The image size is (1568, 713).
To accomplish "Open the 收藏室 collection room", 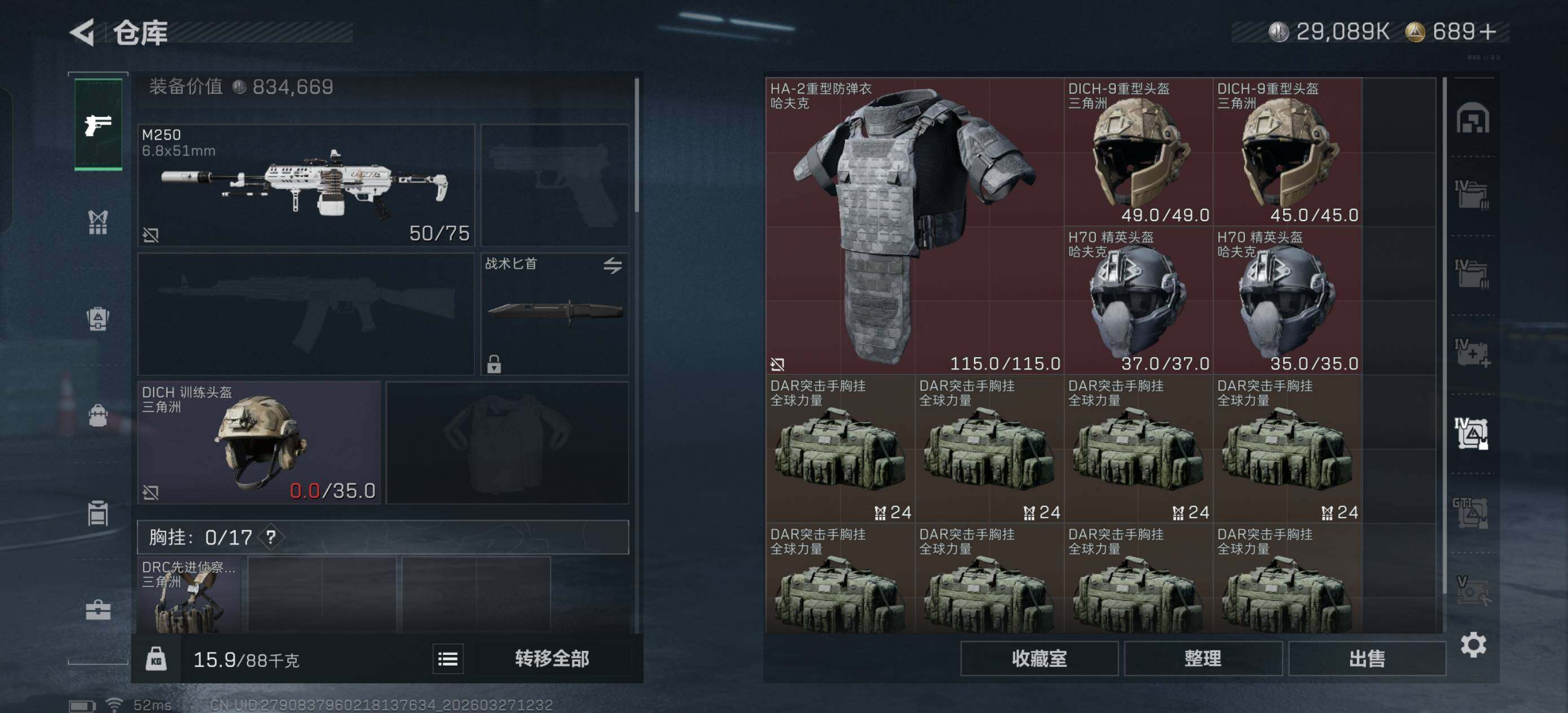I will click(1039, 658).
